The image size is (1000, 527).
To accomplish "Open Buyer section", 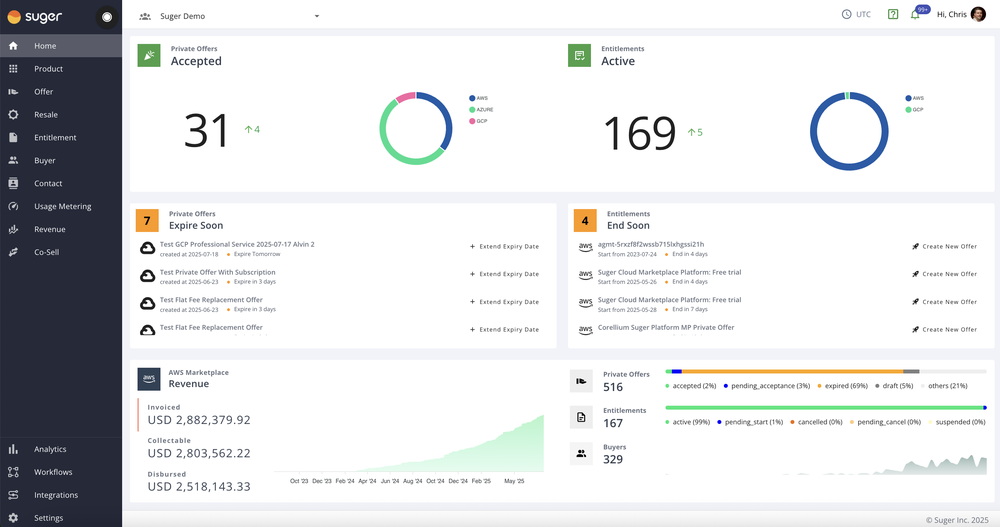I will [61, 161].
